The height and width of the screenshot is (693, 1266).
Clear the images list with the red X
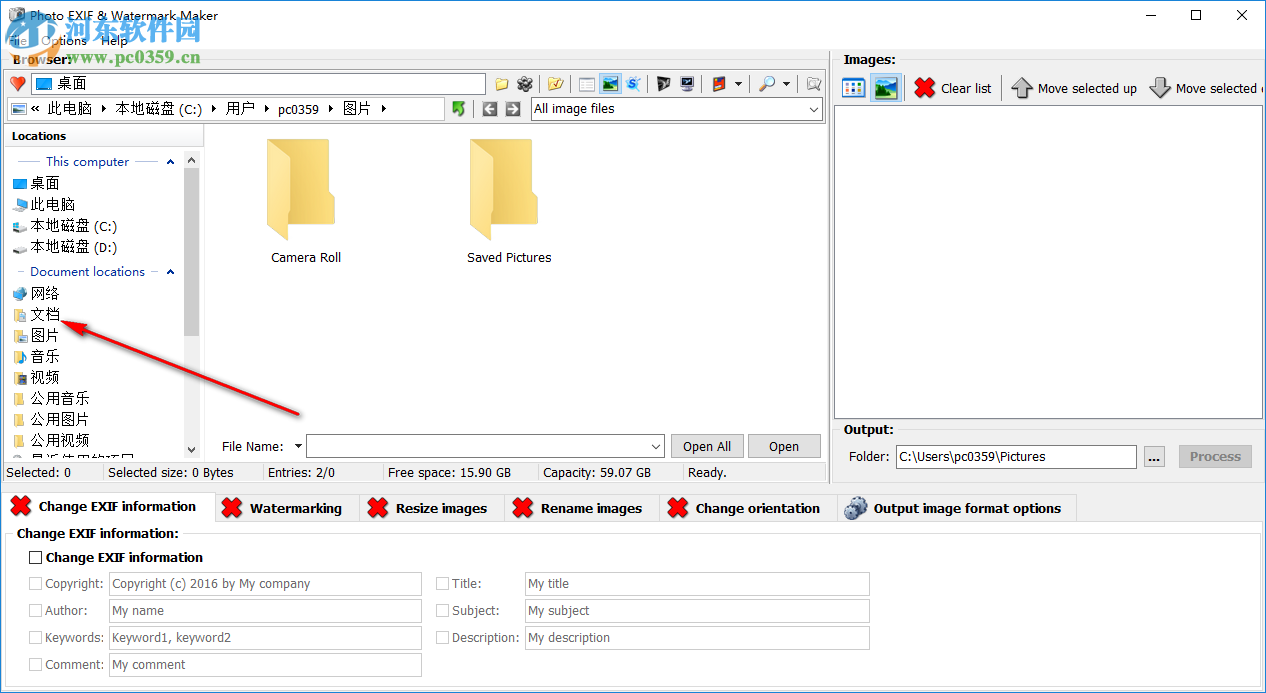tap(923, 88)
